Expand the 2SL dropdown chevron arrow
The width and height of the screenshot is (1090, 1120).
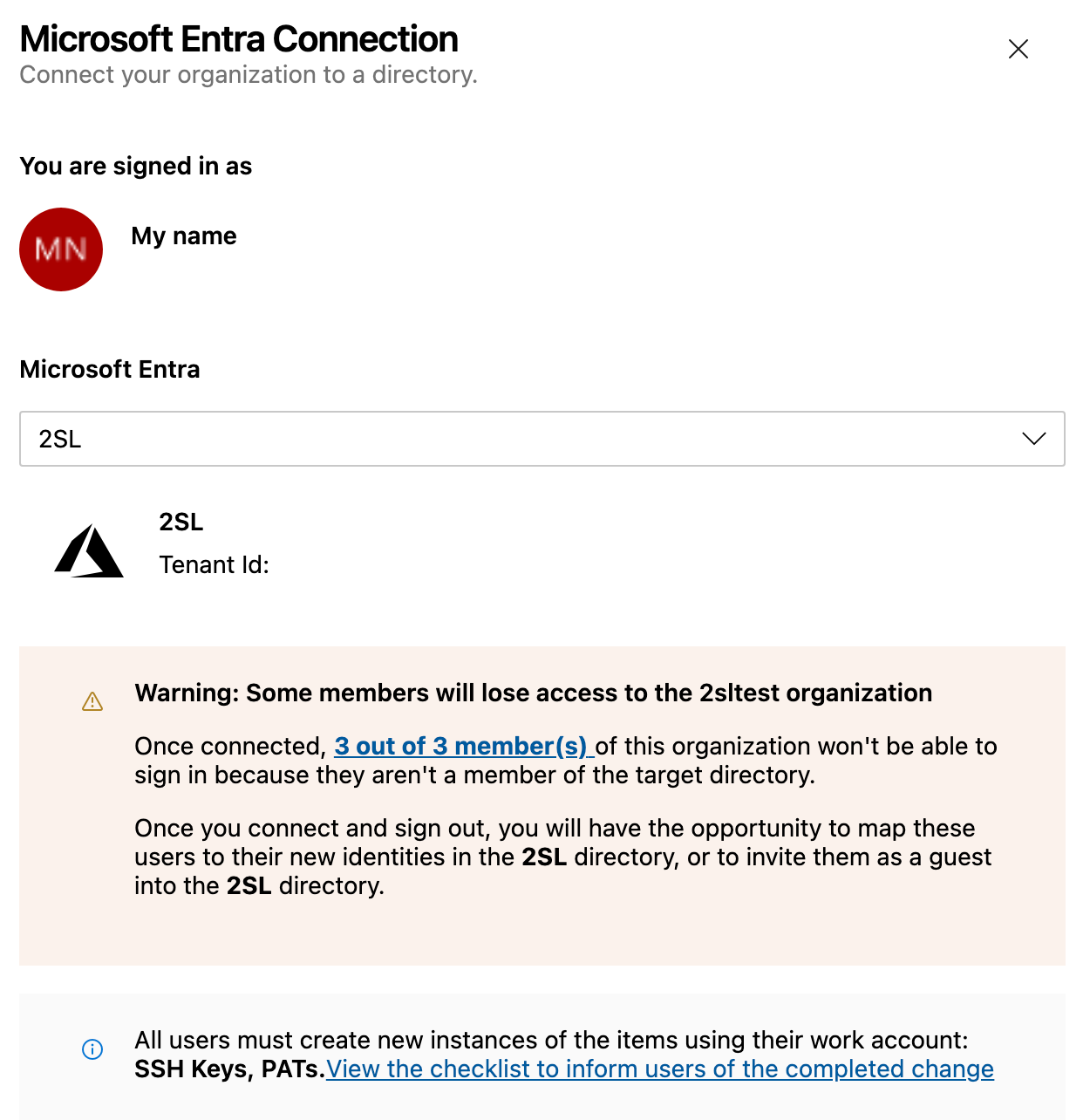click(1033, 439)
